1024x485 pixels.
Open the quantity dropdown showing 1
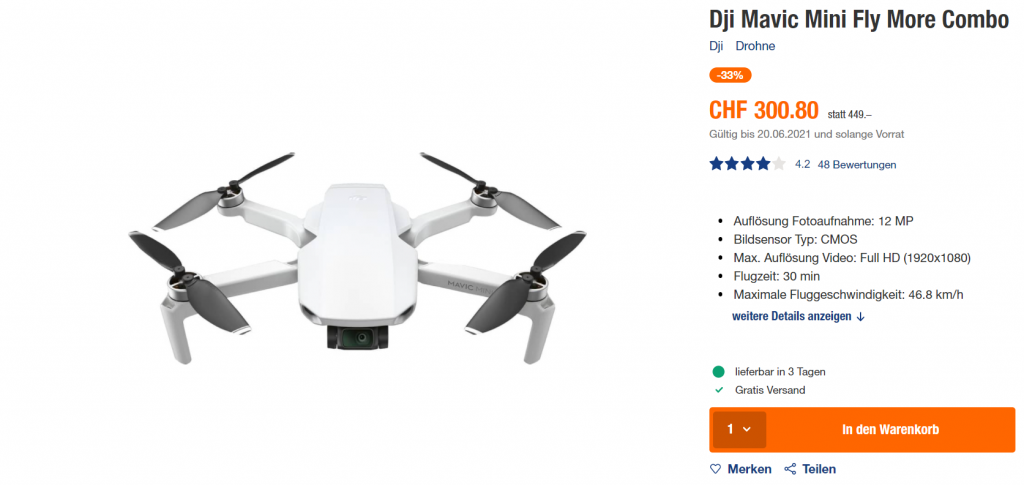tap(739, 430)
